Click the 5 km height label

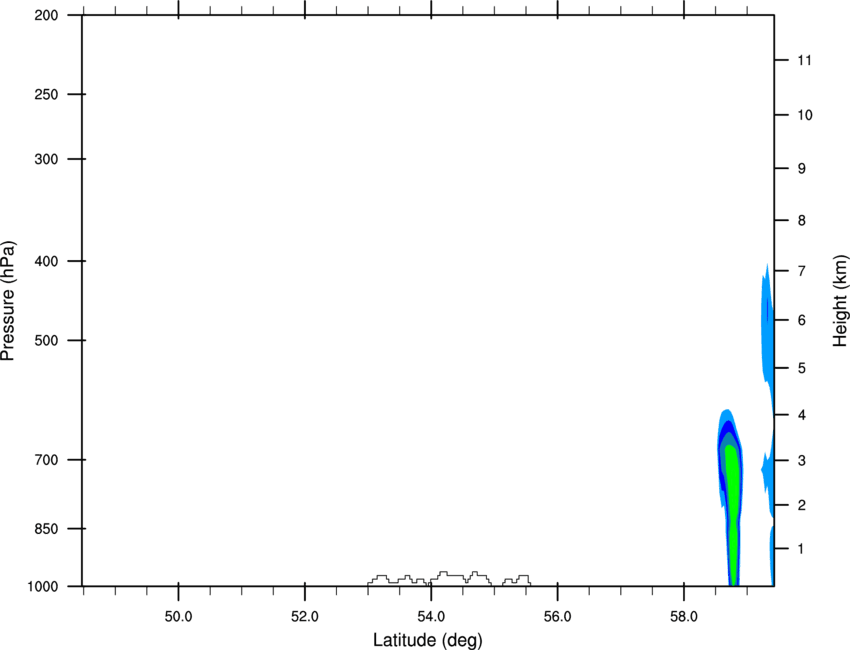(x=802, y=369)
